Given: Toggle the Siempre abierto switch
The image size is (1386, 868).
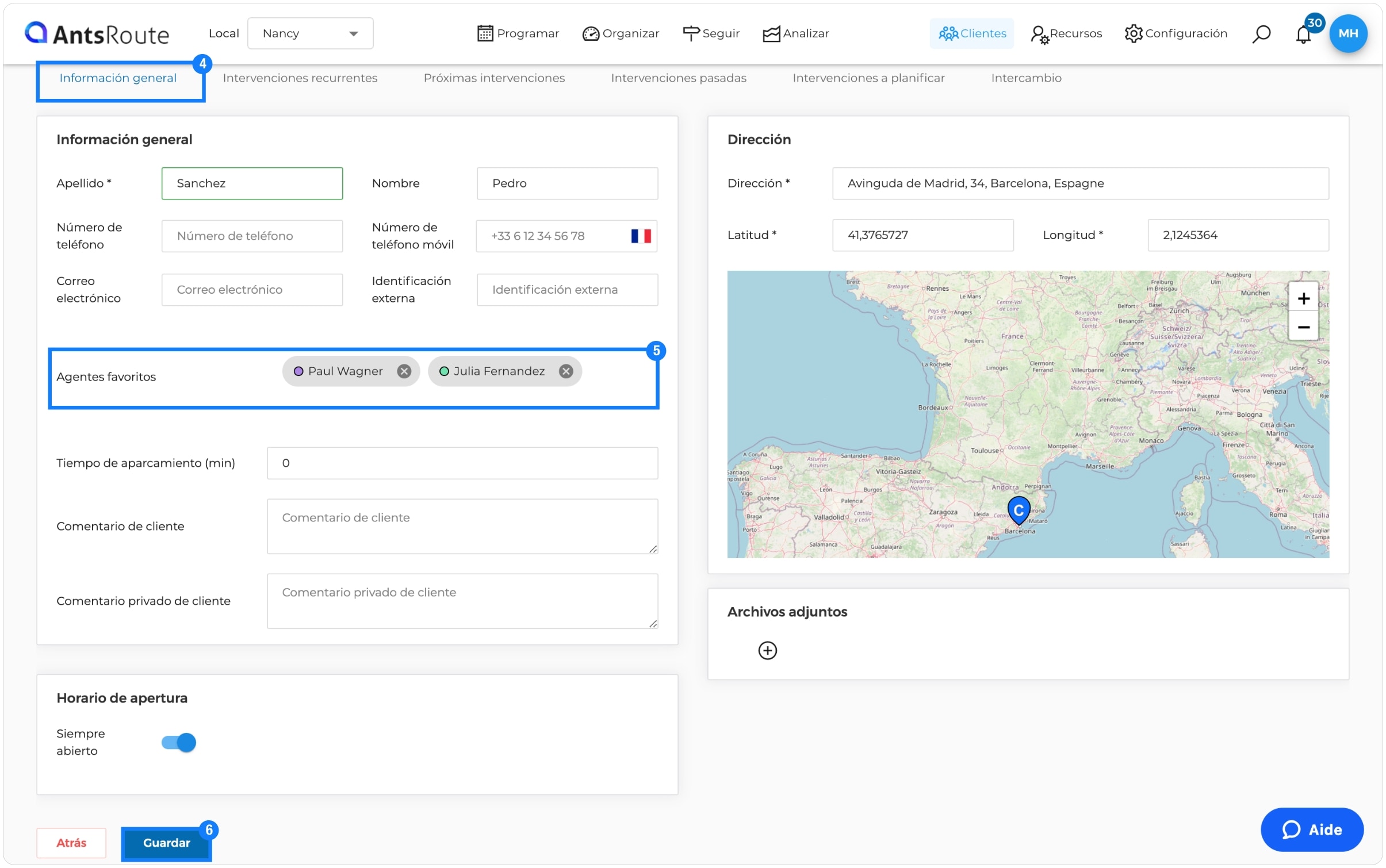Looking at the screenshot, I should pos(179,742).
